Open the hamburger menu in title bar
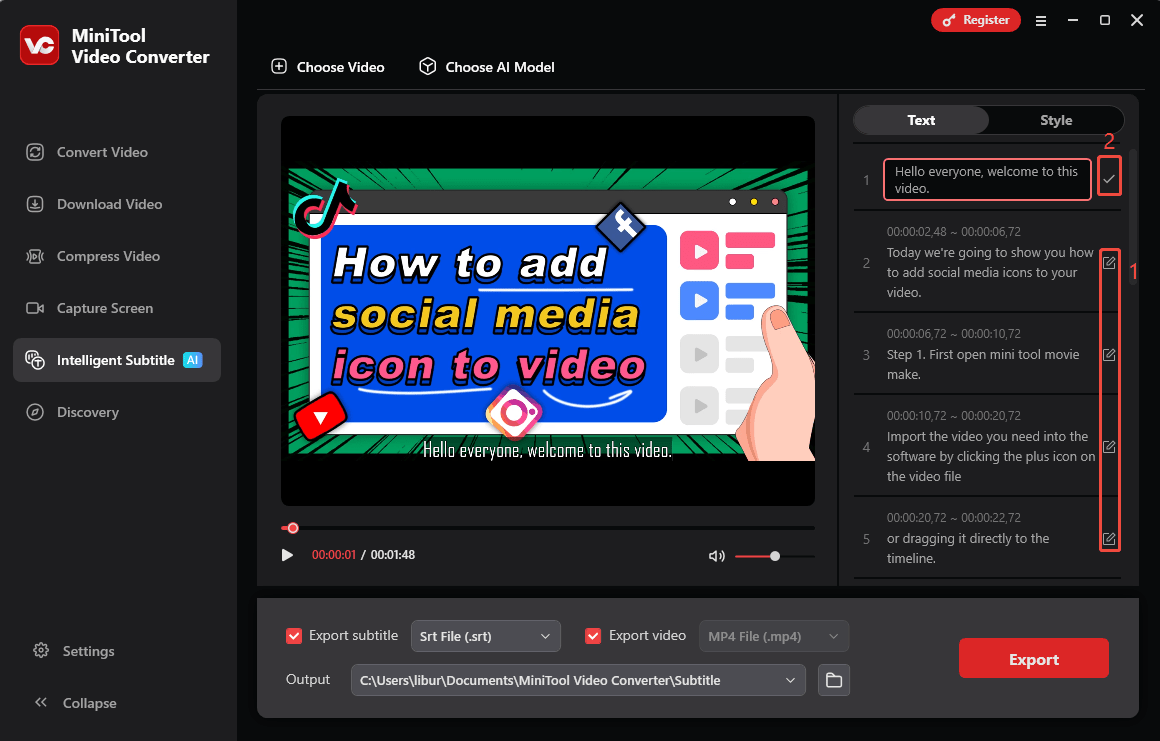Image resolution: width=1160 pixels, height=741 pixels. 1041,21
